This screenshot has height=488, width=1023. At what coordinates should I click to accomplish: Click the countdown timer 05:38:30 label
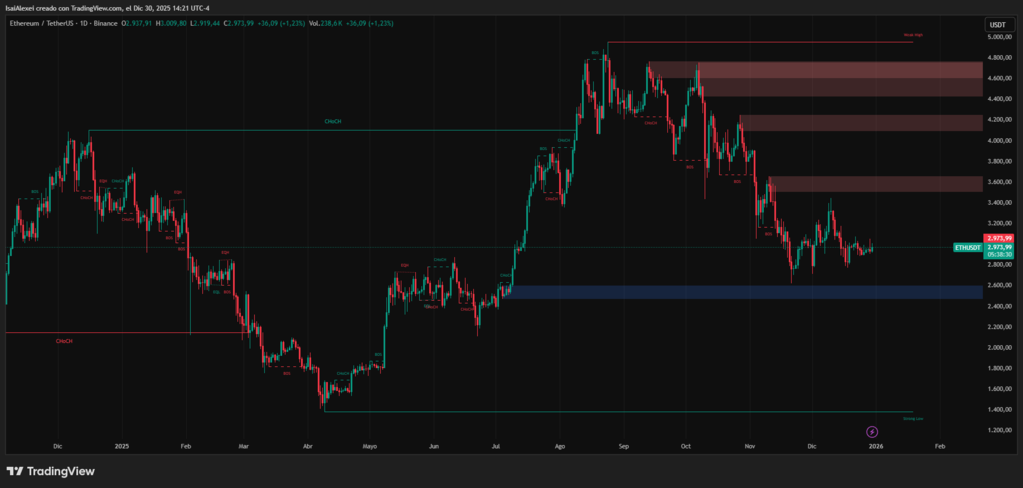(997, 255)
